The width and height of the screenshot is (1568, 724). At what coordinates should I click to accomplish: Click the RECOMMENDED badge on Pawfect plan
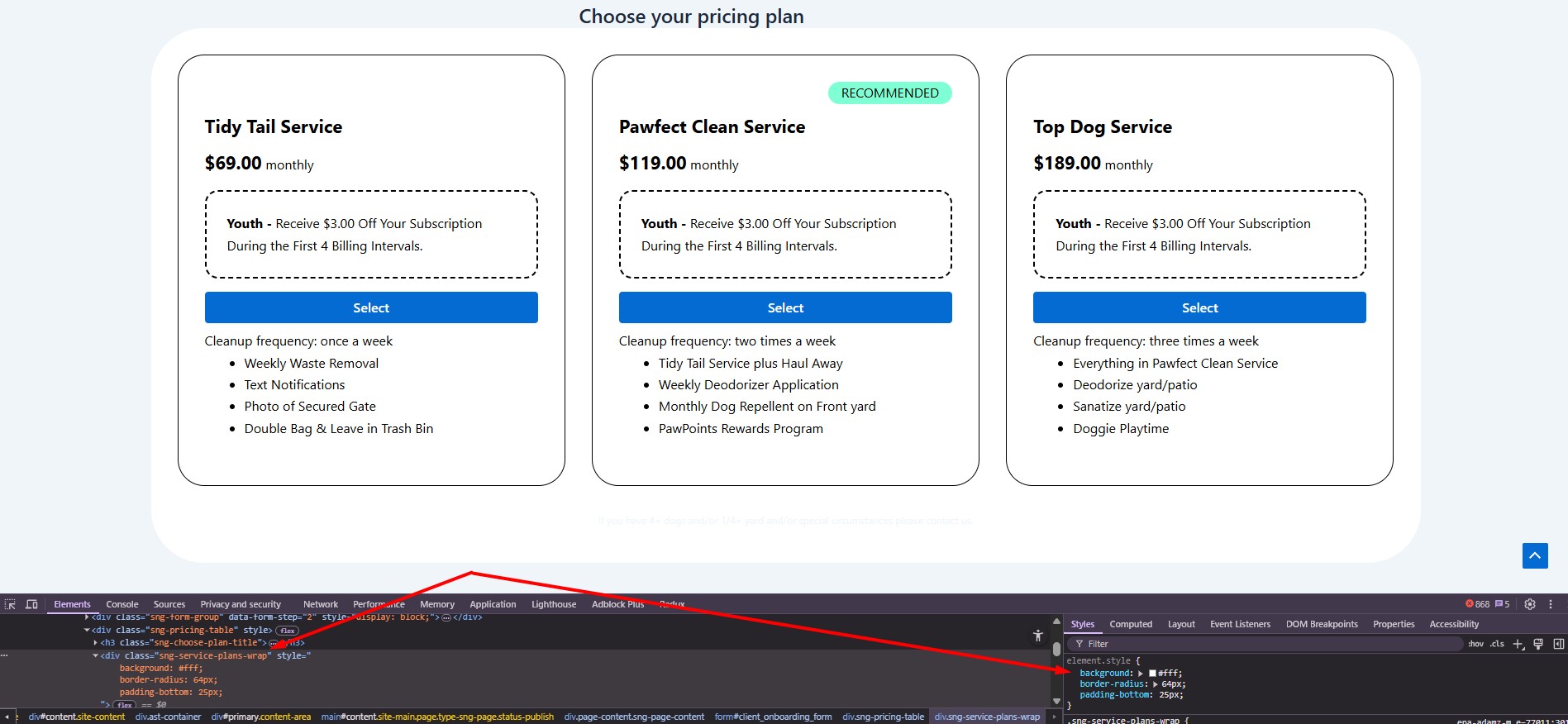[890, 93]
